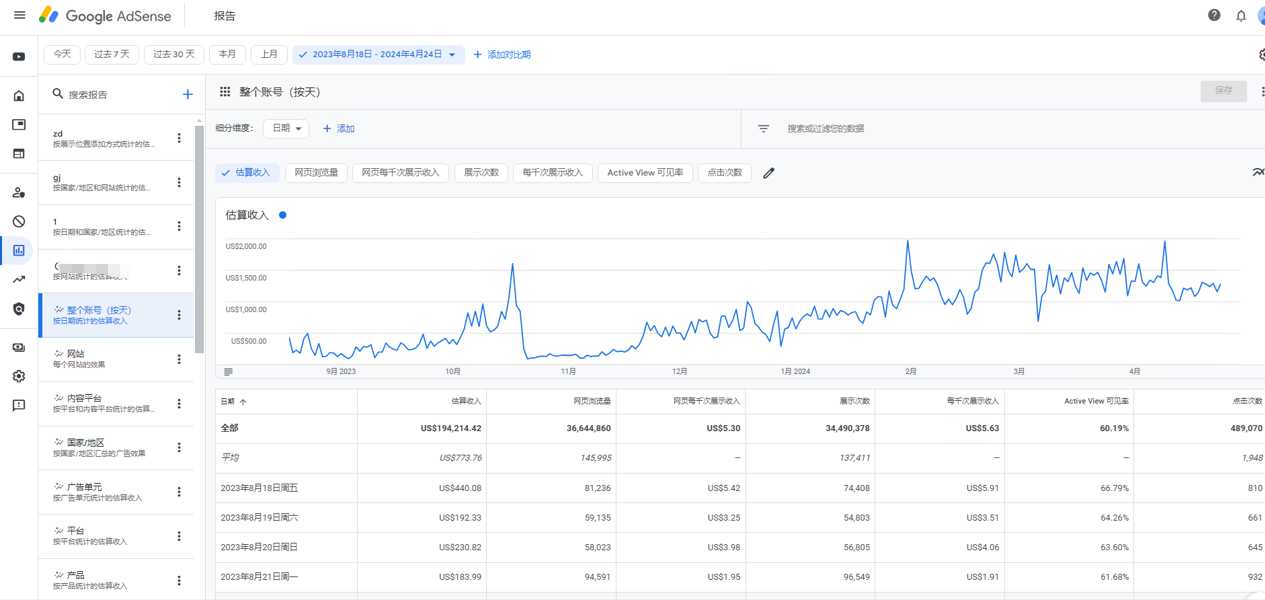Image resolution: width=1265 pixels, height=600 pixels.
Task: Toggle the 每千次展示收入 metric chip
Action: [552, 173]
